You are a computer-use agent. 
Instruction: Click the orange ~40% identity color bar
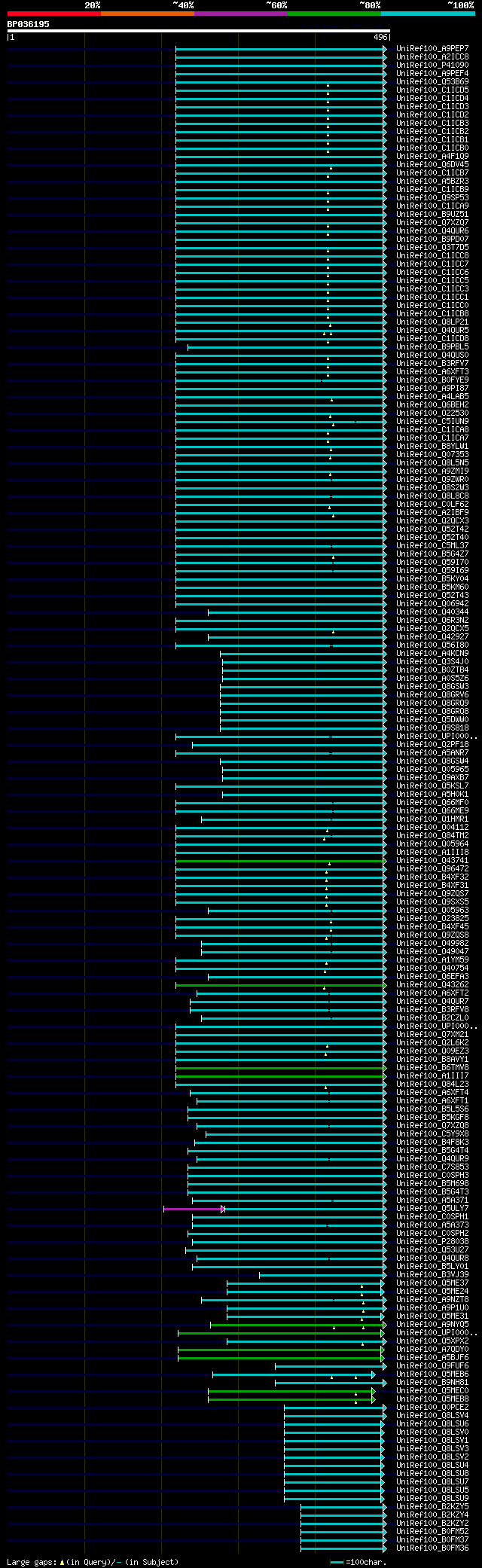click(148, 14)
